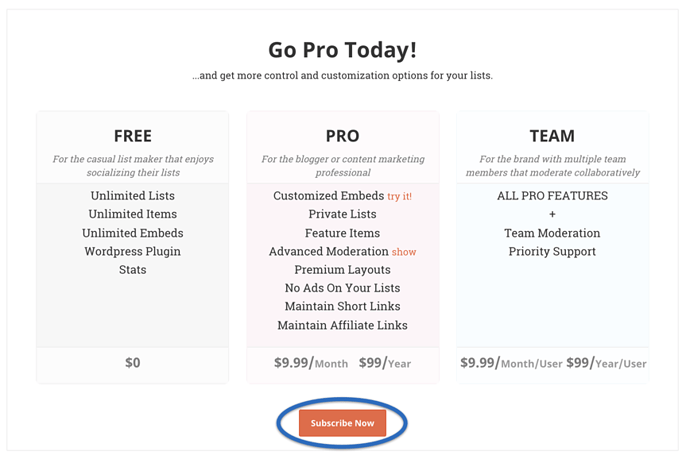Click the $0 price in Free plan
690x459 pixels.
pyautogui.click(x=132, y=363)
